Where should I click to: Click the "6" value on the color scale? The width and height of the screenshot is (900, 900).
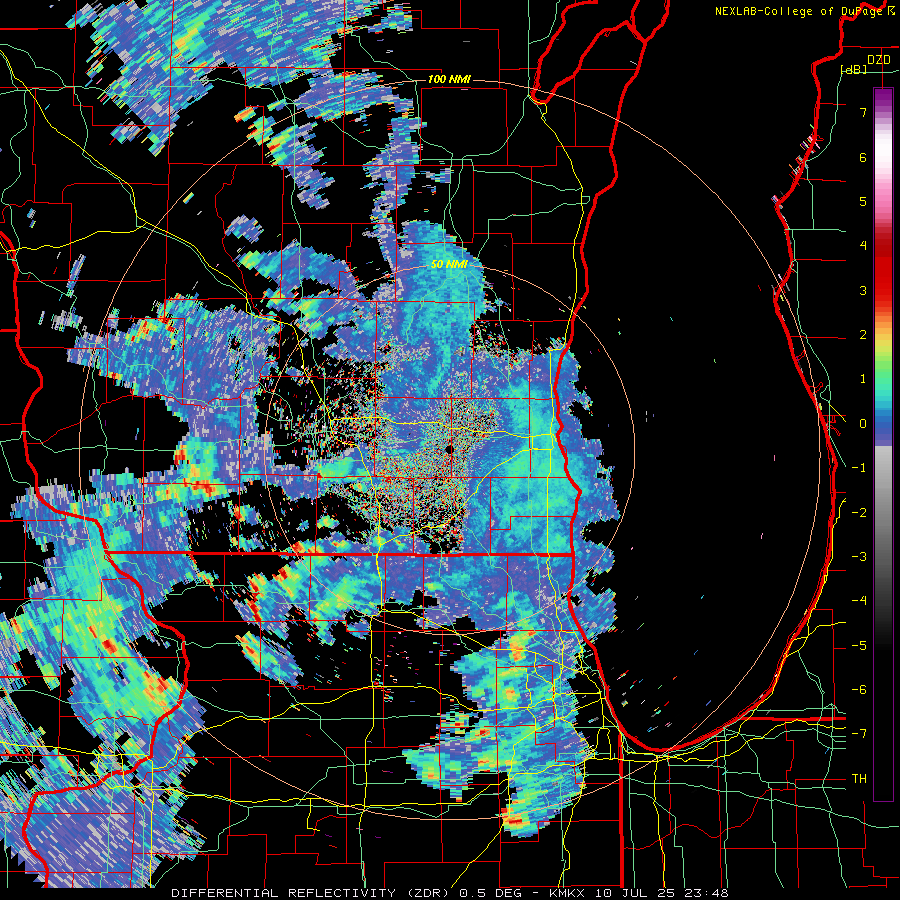click(x=863, y=157)
